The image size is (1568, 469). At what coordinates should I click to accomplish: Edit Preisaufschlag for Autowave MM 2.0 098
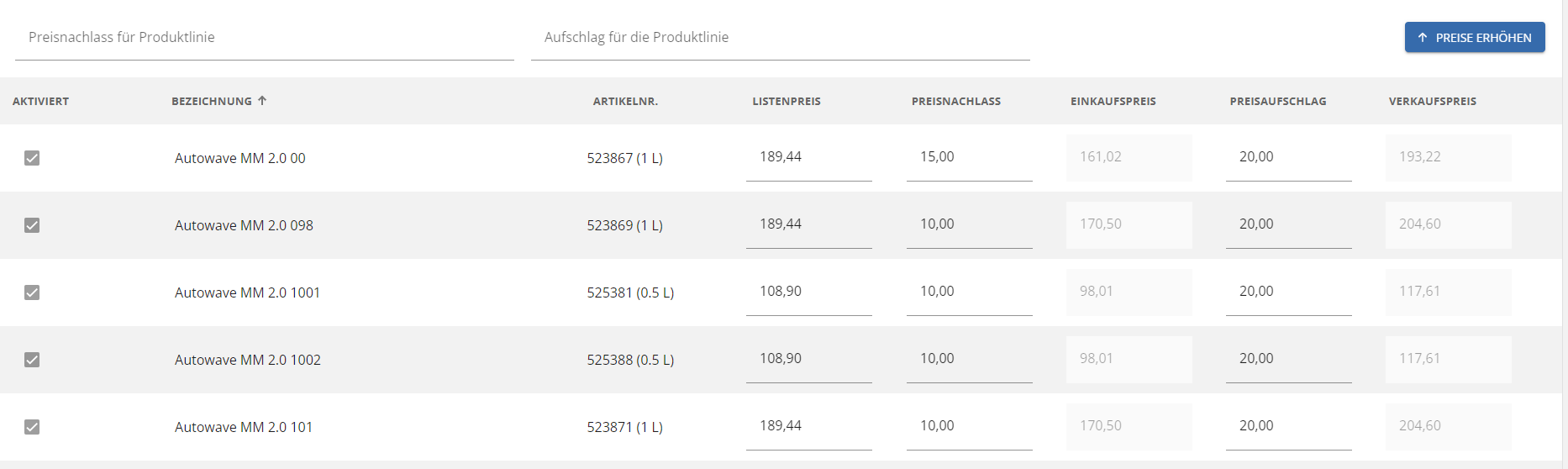click(x=1289, y=225)
